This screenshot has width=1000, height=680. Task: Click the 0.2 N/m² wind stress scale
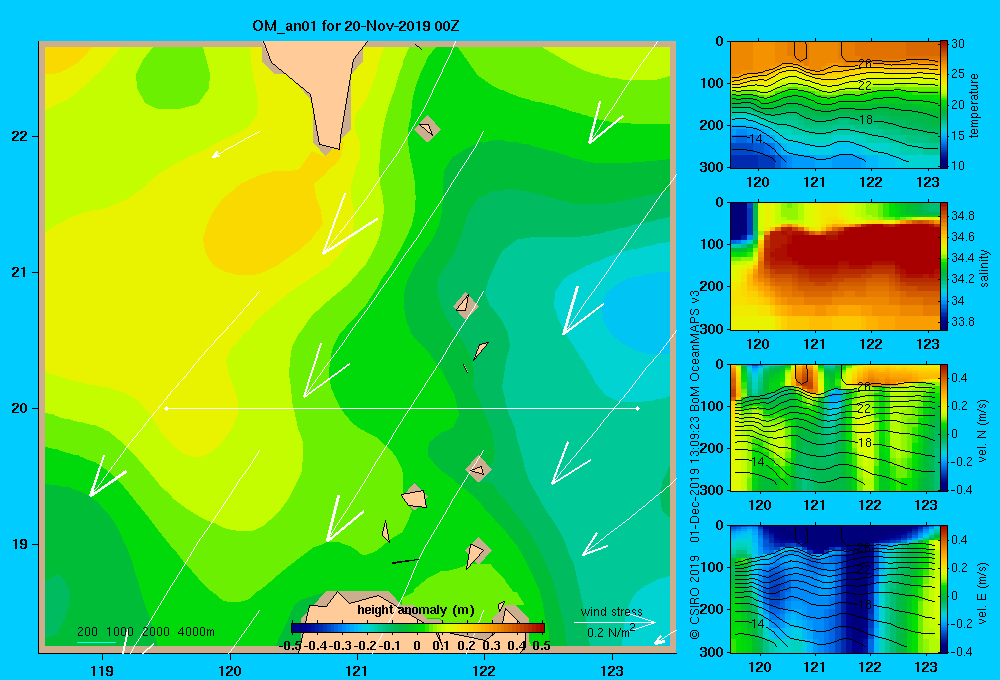click(x=611, y=631)
